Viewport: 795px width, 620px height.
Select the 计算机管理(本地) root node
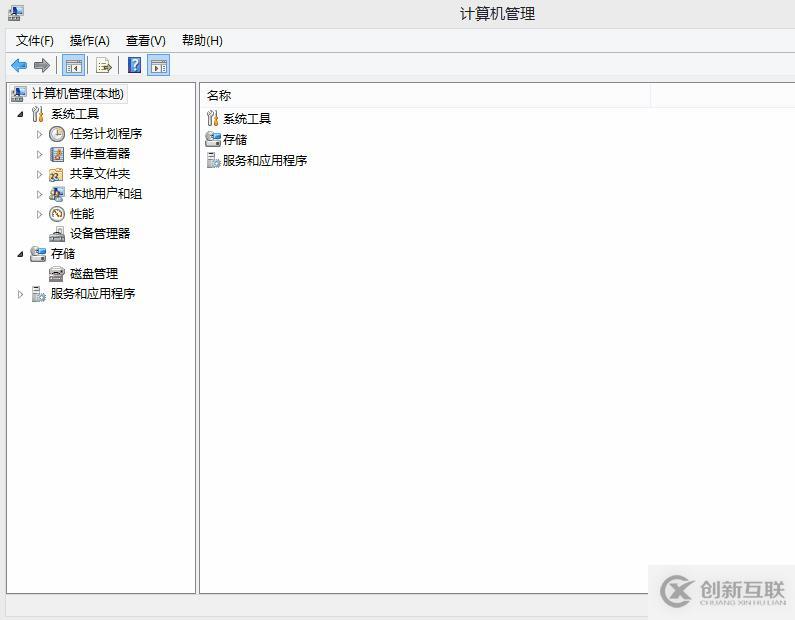point(78,94)
